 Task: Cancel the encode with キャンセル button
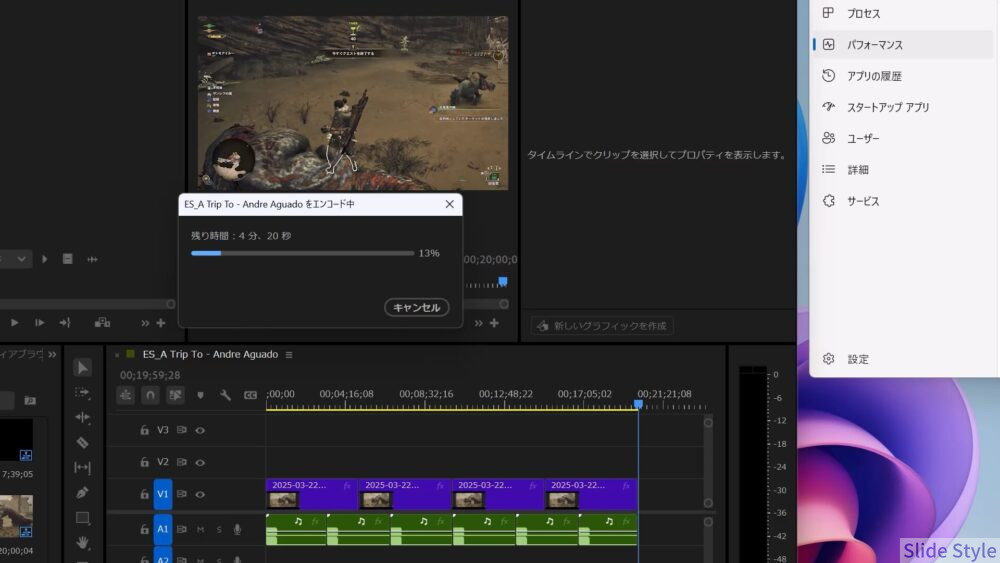(x=416, y=307)
